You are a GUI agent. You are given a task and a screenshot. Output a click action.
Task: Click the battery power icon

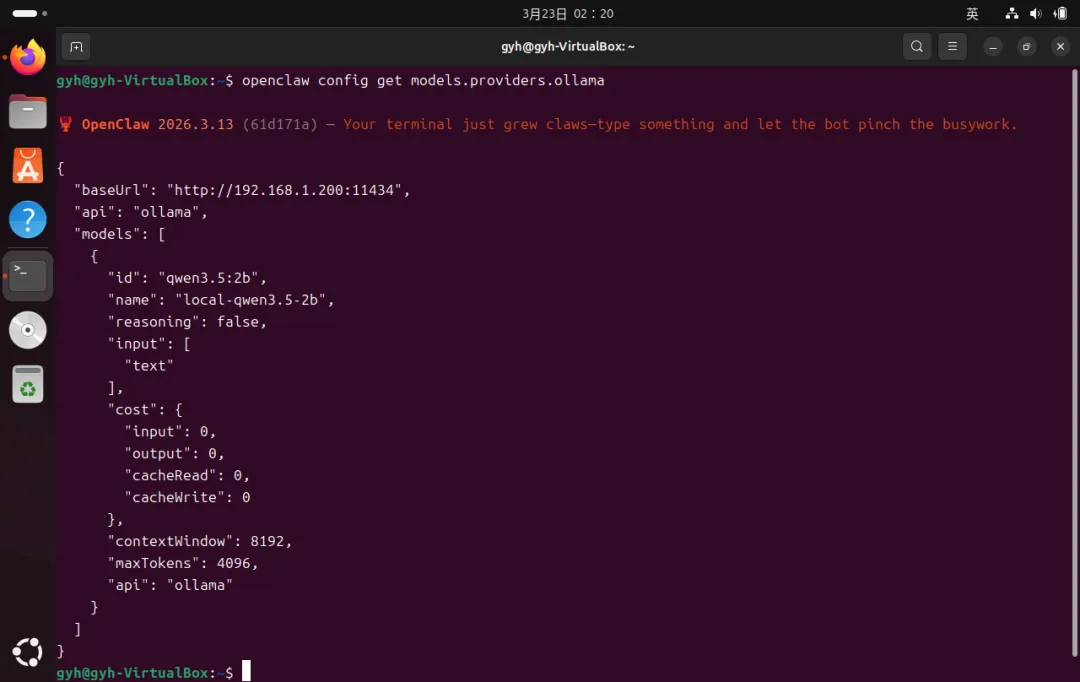(1060, 14)
